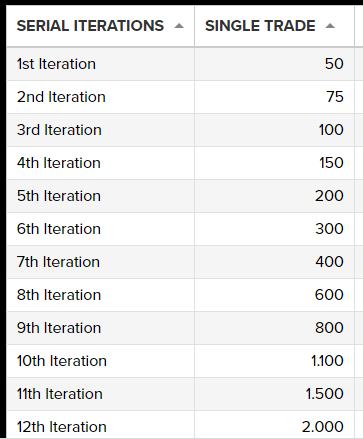
Task: Select the 9th Iteration row label
Action: pos(59,328)
